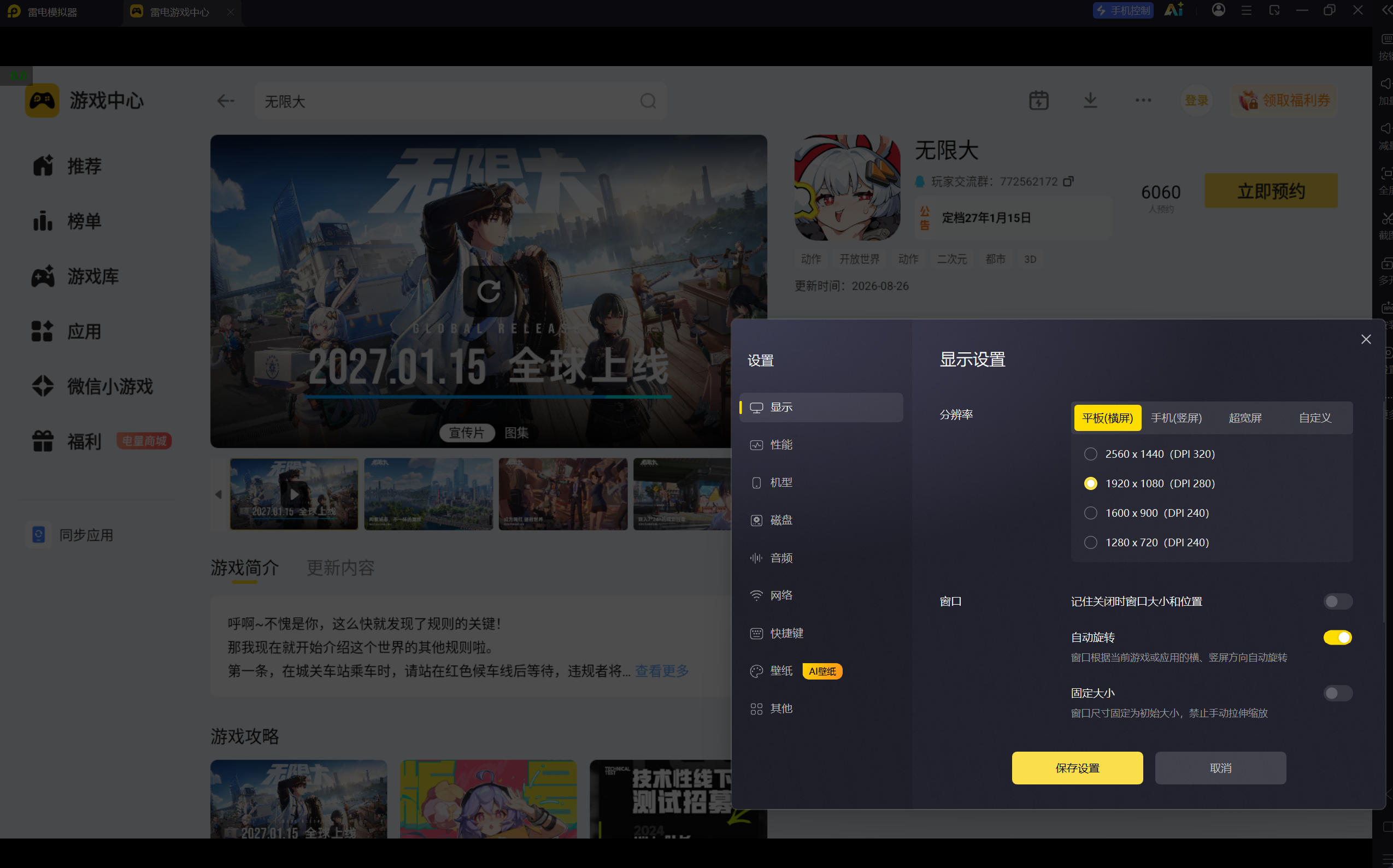1393x868 pixels.
Task: Disable the 自动旋转 auto-rotate toggle
Action: (1337, 637)
